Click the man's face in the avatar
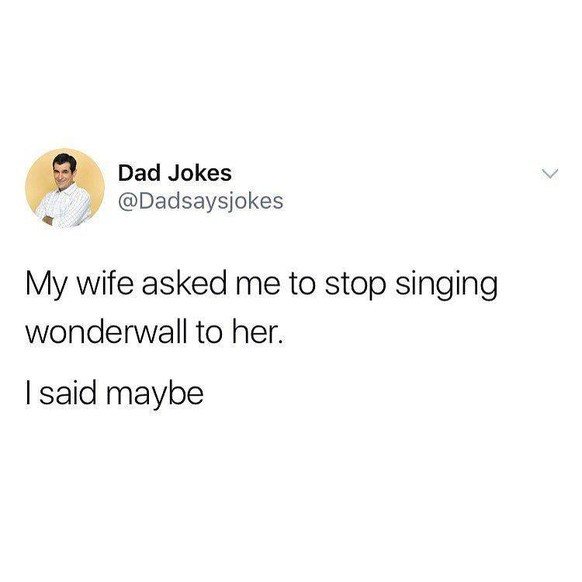The image size is (582, 582). (x=64, y=172)
